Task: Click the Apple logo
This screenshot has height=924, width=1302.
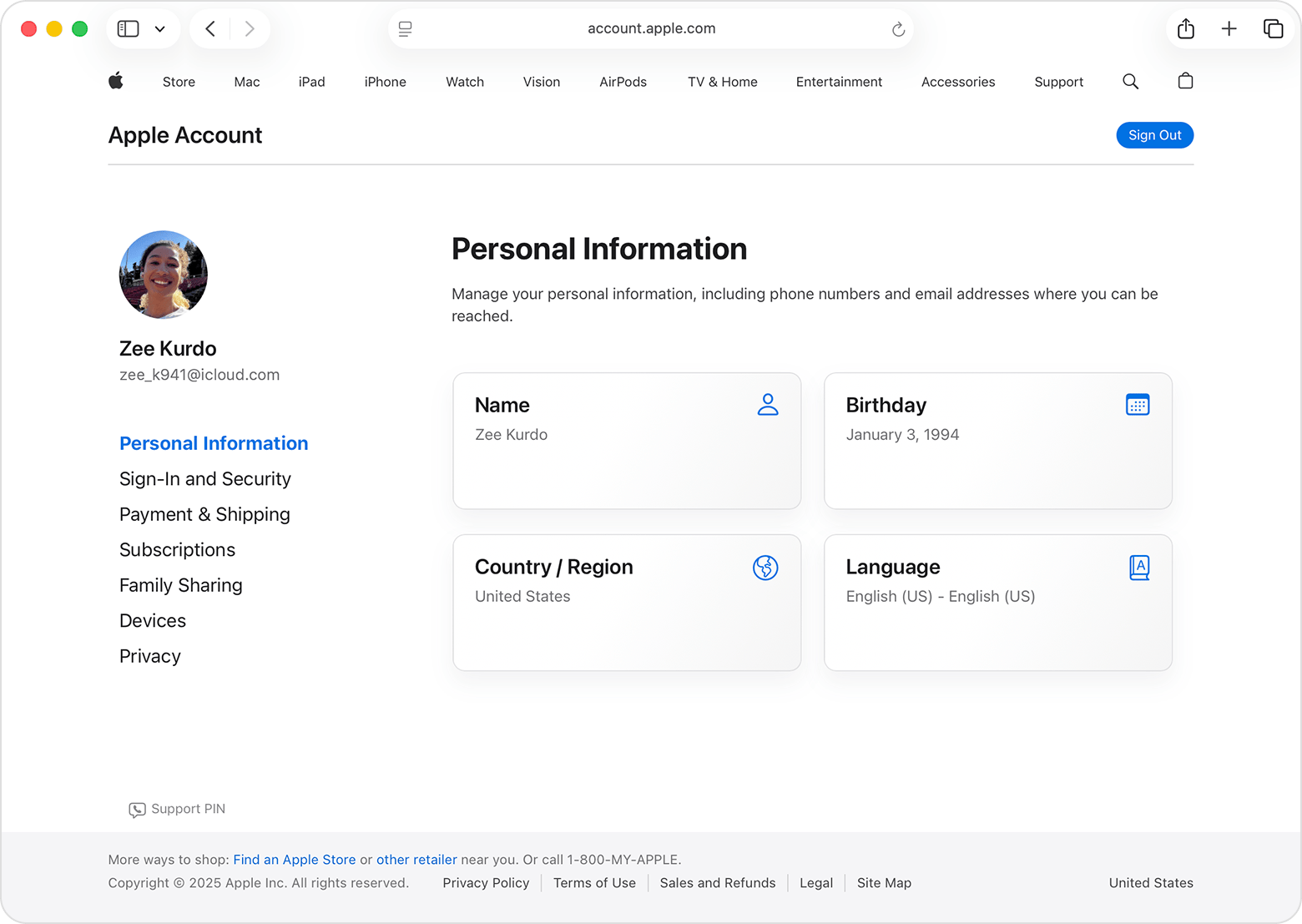Action: click(116, 81)
